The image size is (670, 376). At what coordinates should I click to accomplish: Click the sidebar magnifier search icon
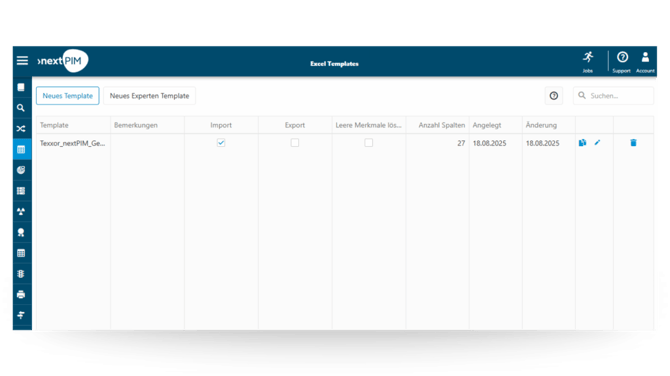click(21, 108)
